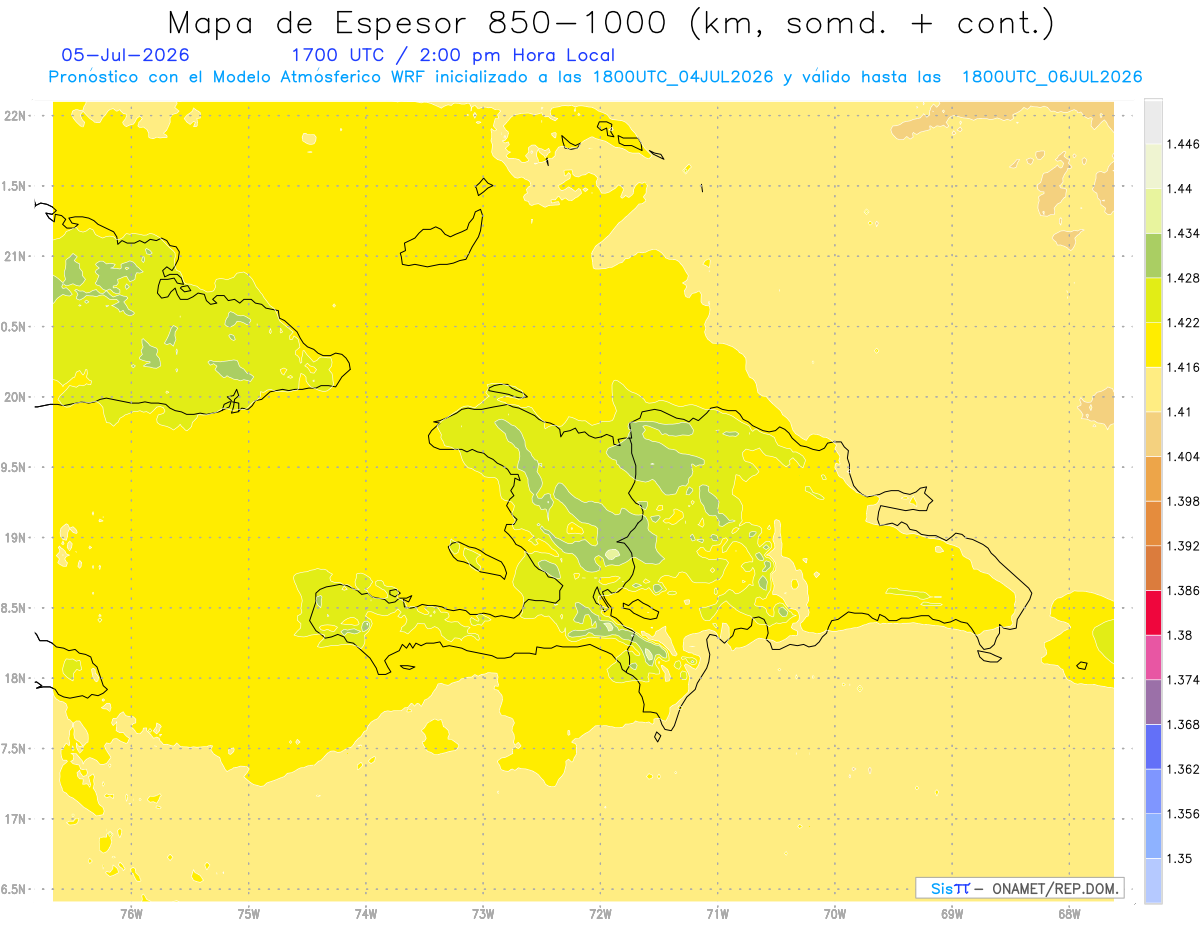Click the colorbar value 1.434

point(1184,233)
